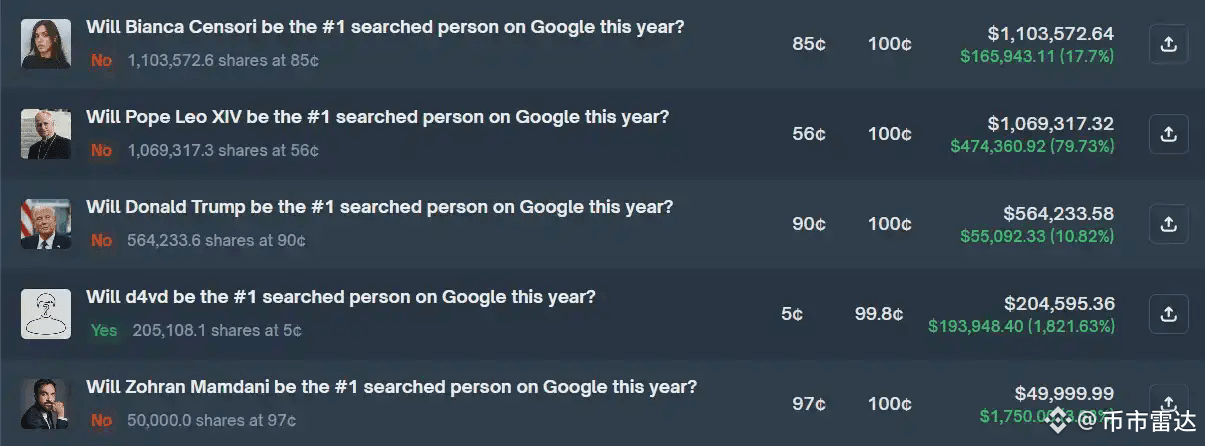Select the 99.8¢ current price for d4vd

click(879, 314)
